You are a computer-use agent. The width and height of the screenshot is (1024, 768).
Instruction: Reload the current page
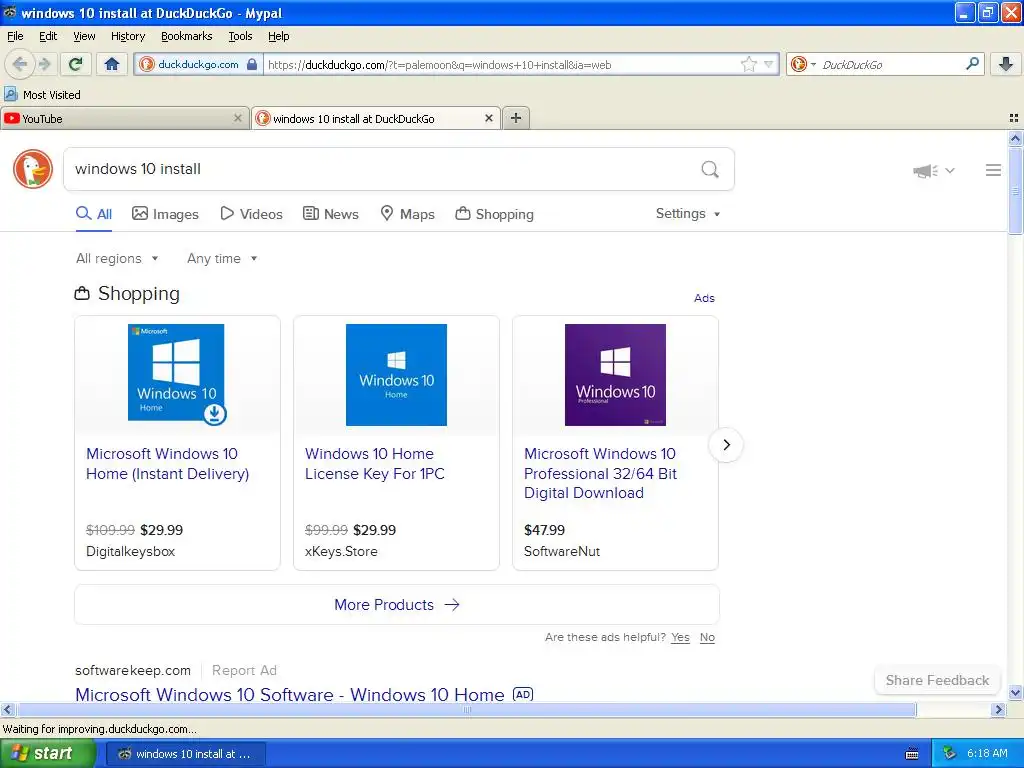76,64
